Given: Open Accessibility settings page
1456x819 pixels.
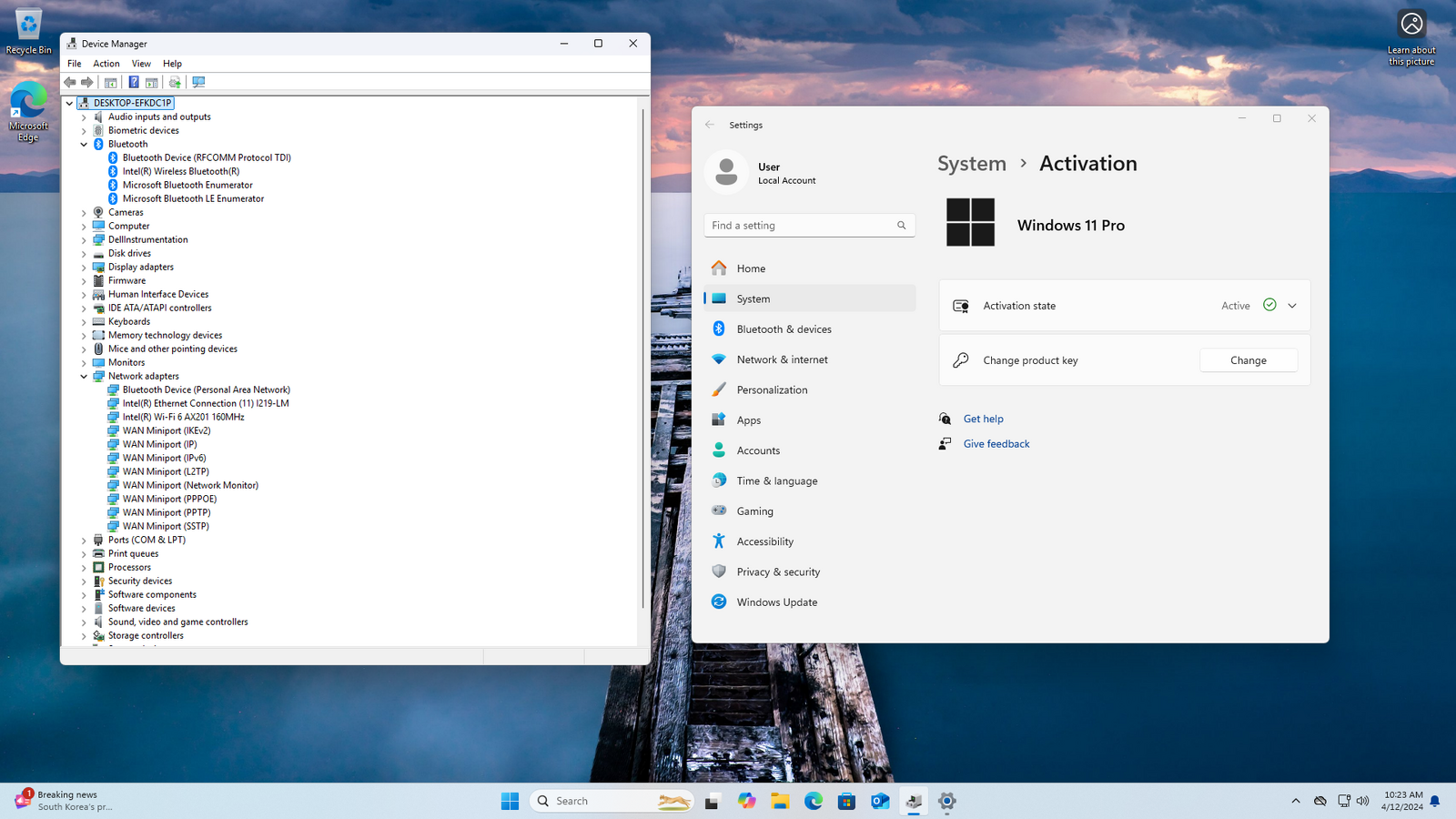Looking at the screenshot, I should (809, 541).
